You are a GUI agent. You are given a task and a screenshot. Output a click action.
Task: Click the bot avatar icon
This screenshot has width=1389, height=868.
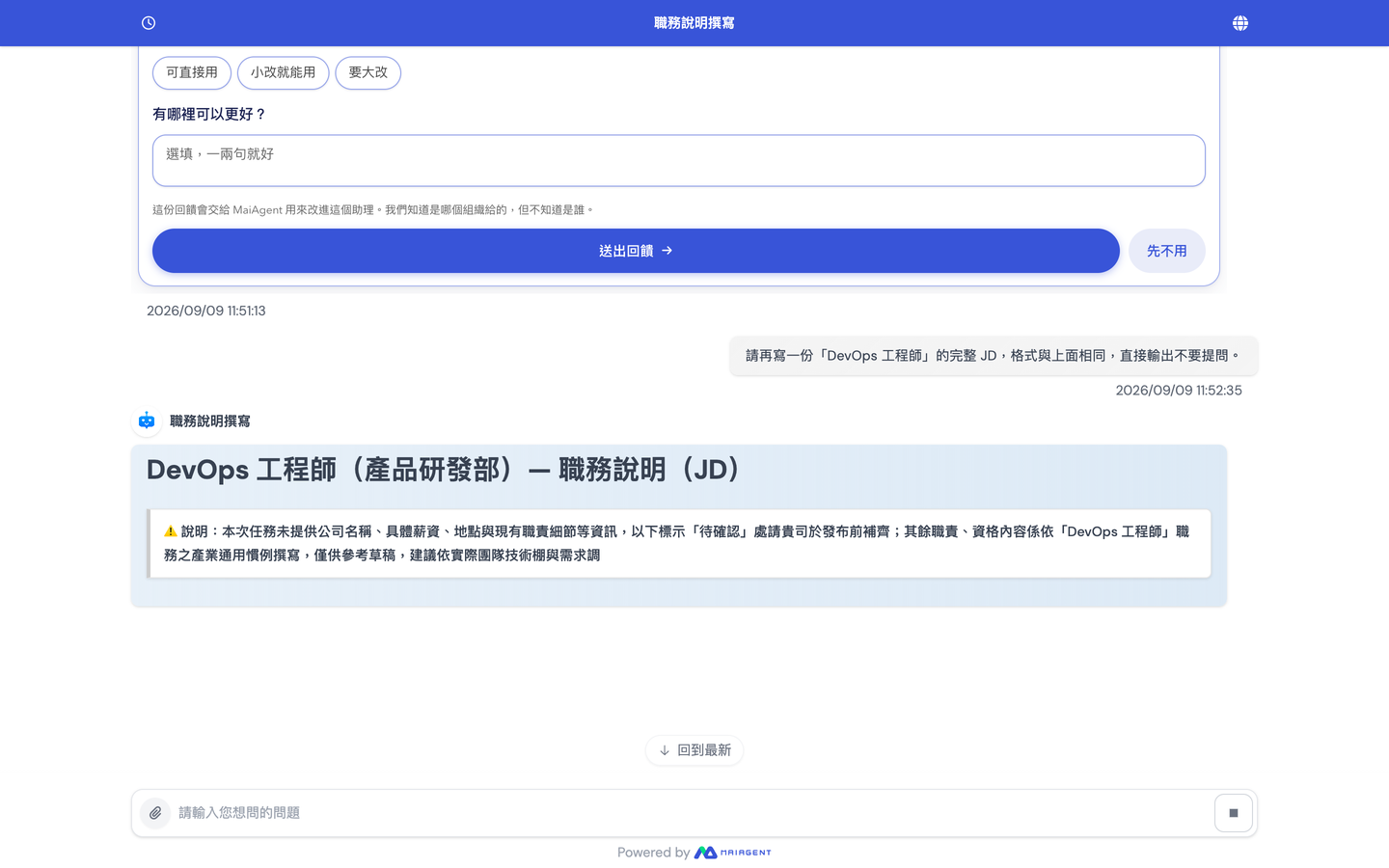(x=147, y=420)
